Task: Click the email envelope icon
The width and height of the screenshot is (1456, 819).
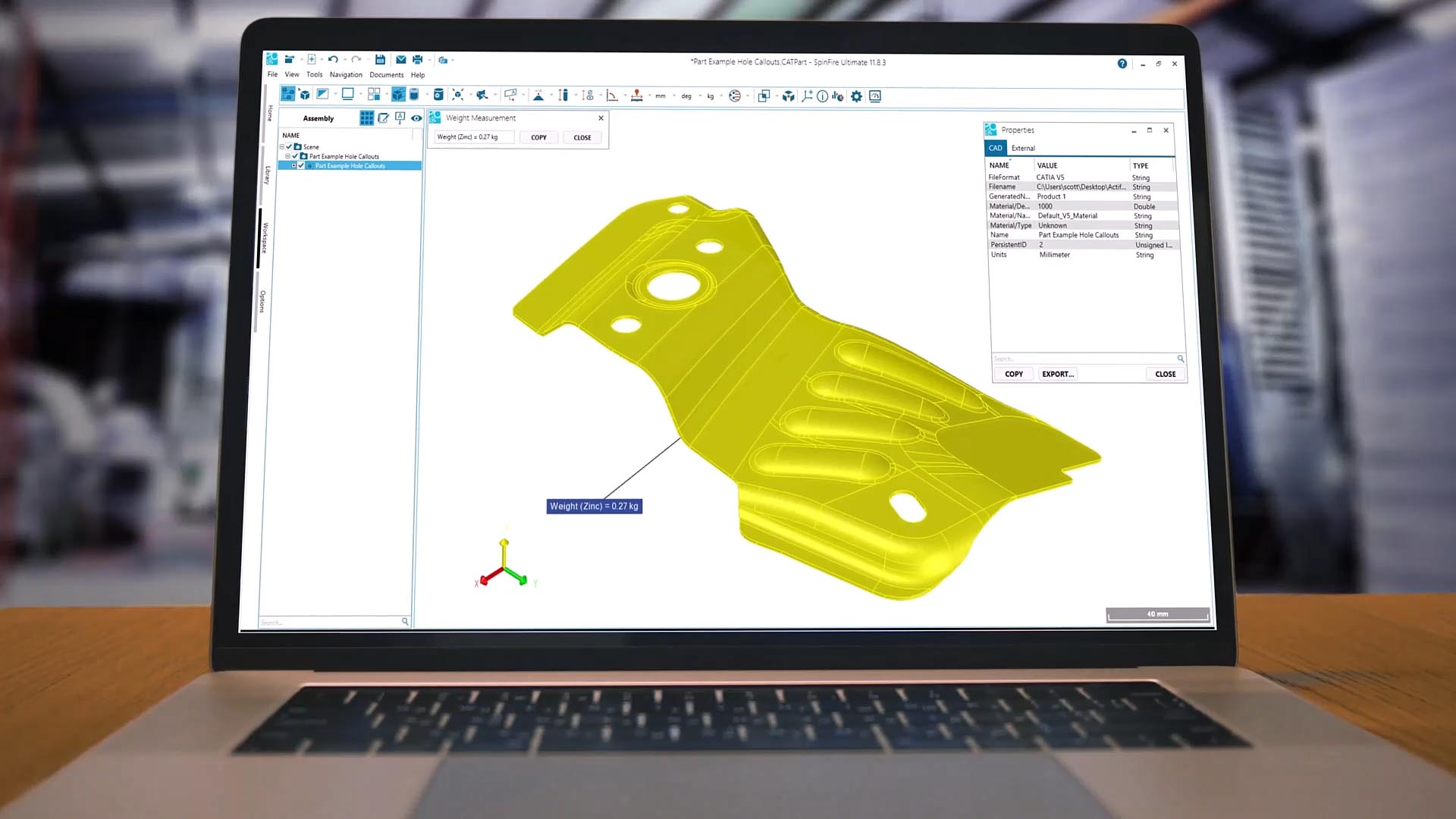Action: point(400,60)
